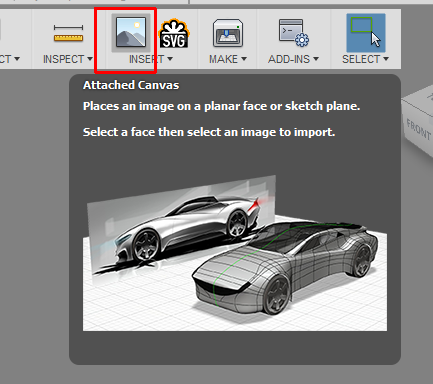This screenshot has height=384, width=433.
Task: Click the tooltip's blank area below the illustration
Action: point(235,347)
